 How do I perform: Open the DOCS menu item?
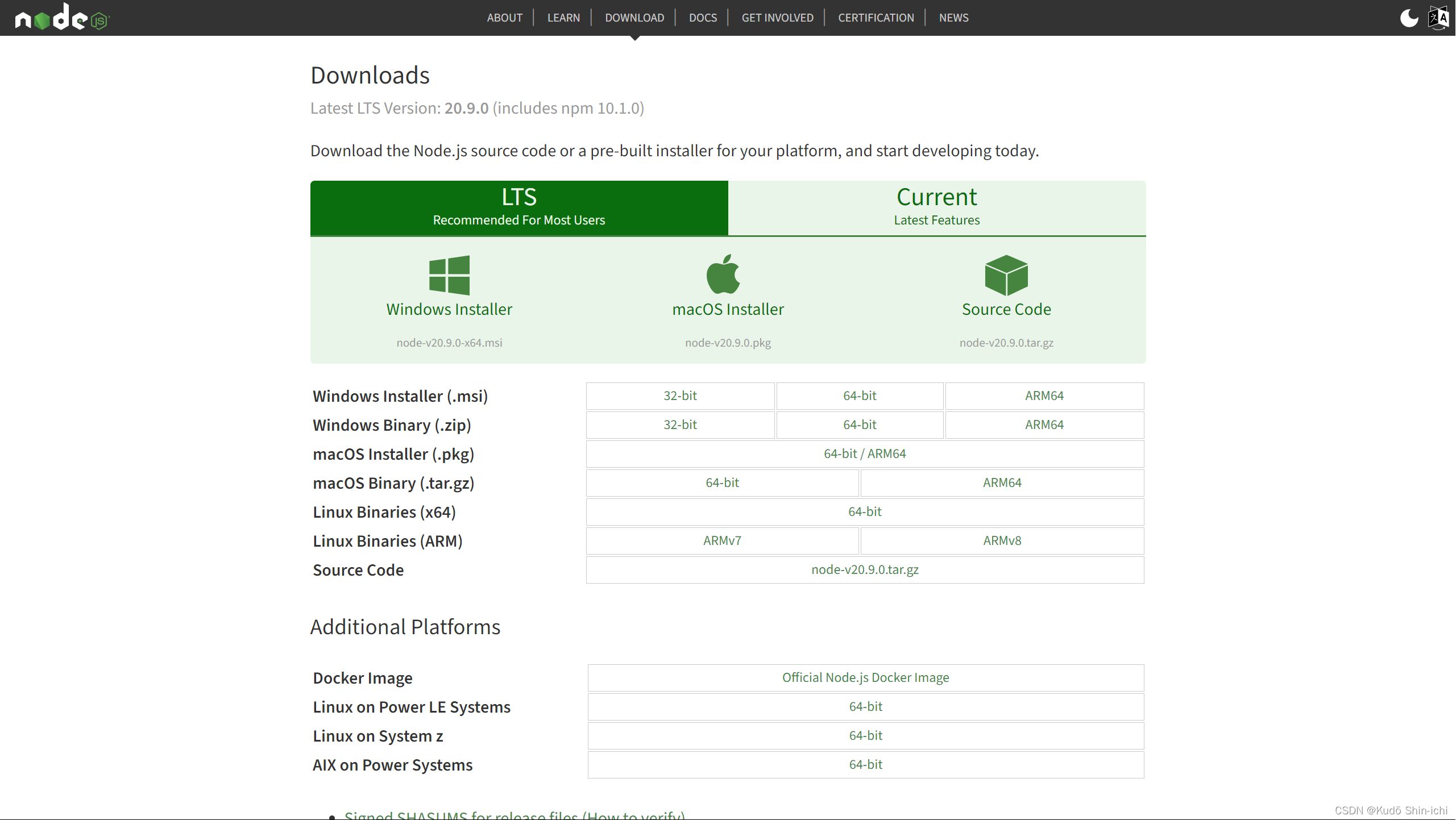703,18
